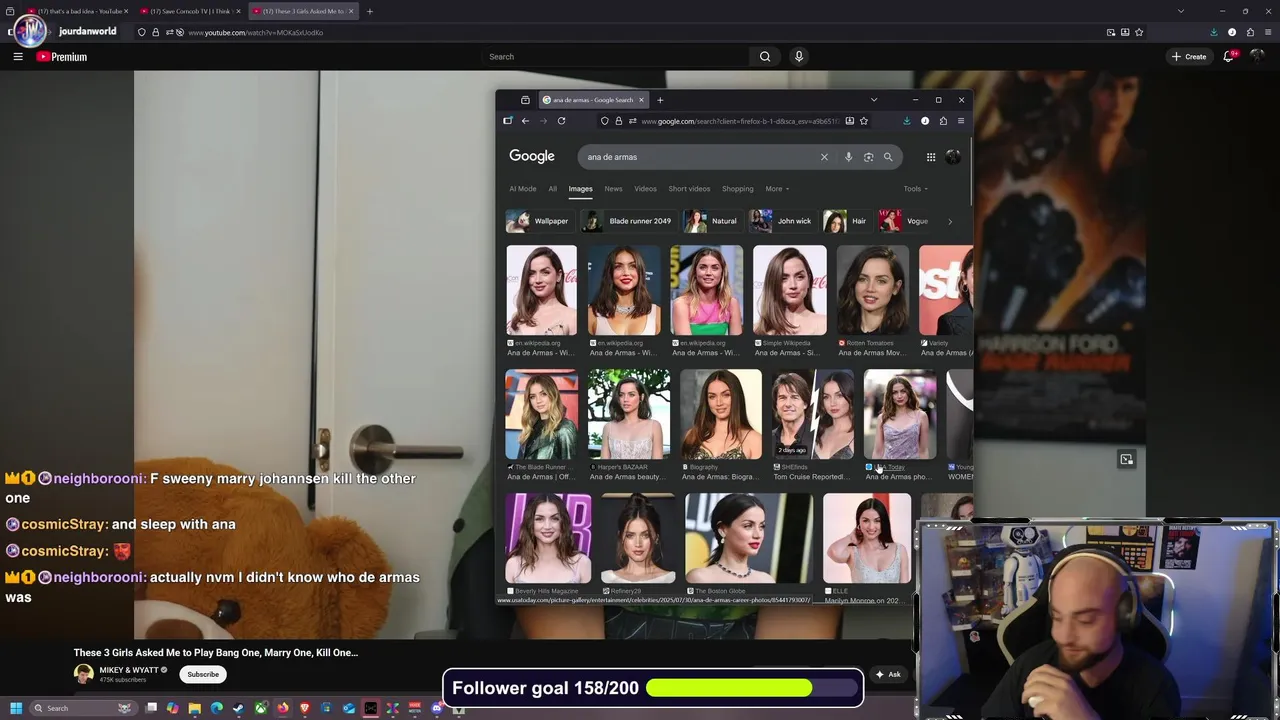This screenshot has height=720, width=1280.
Task: Open Brave browser from the taskbar
Action: pyautogui.click(x=304, y=708)
